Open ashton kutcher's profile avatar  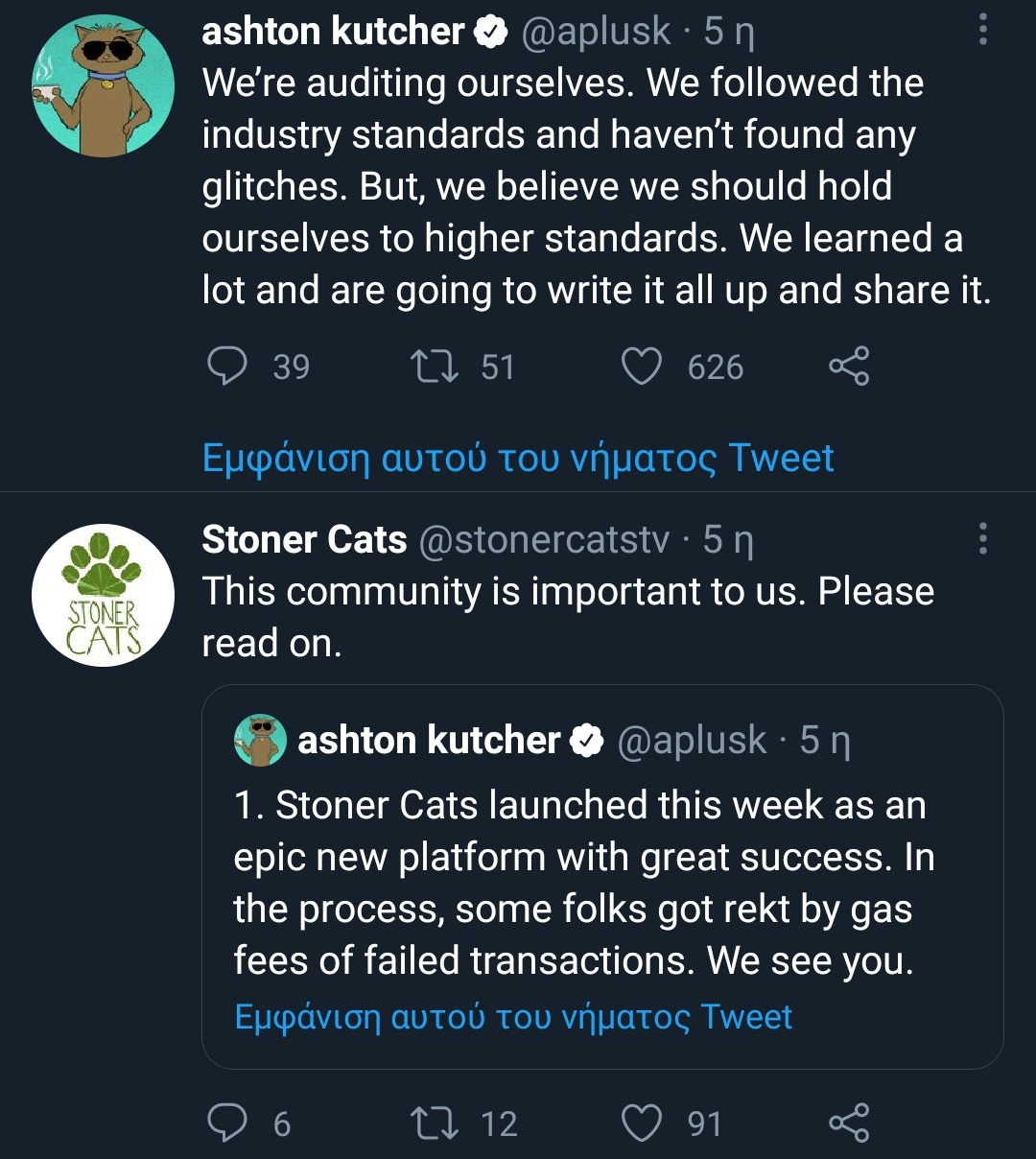pos(103,86)
